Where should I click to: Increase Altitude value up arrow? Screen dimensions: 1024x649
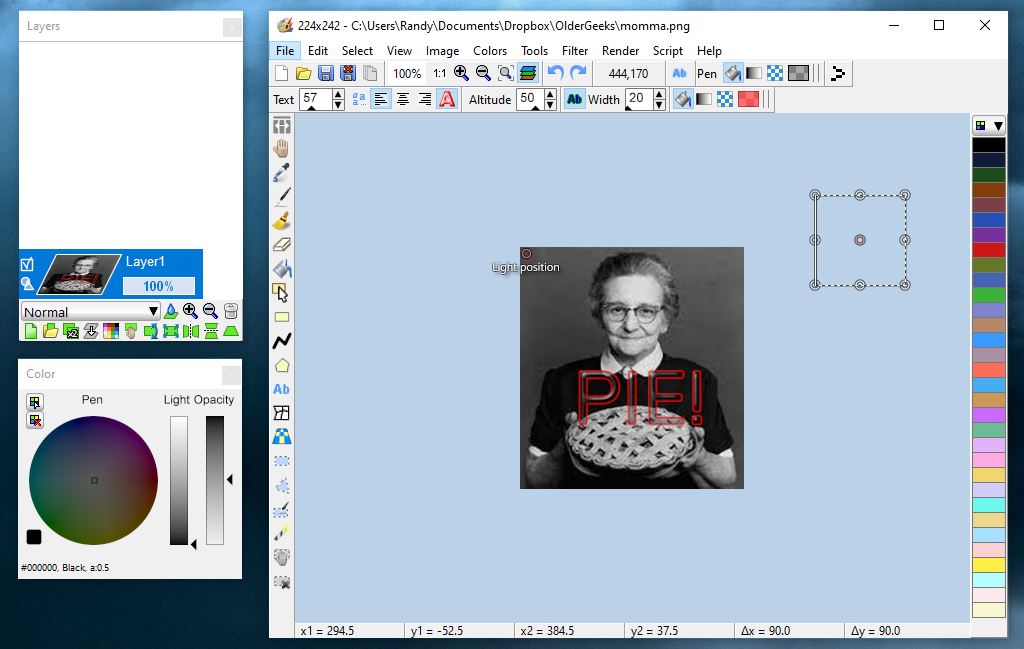pyautogui.click(x=550, y=95)
